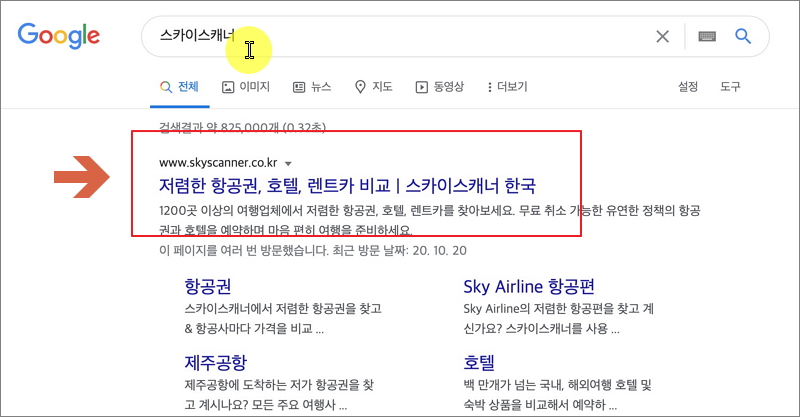
Task: Open 설정 settings menu
Action: pyautogui.click(x=688, y=87)
